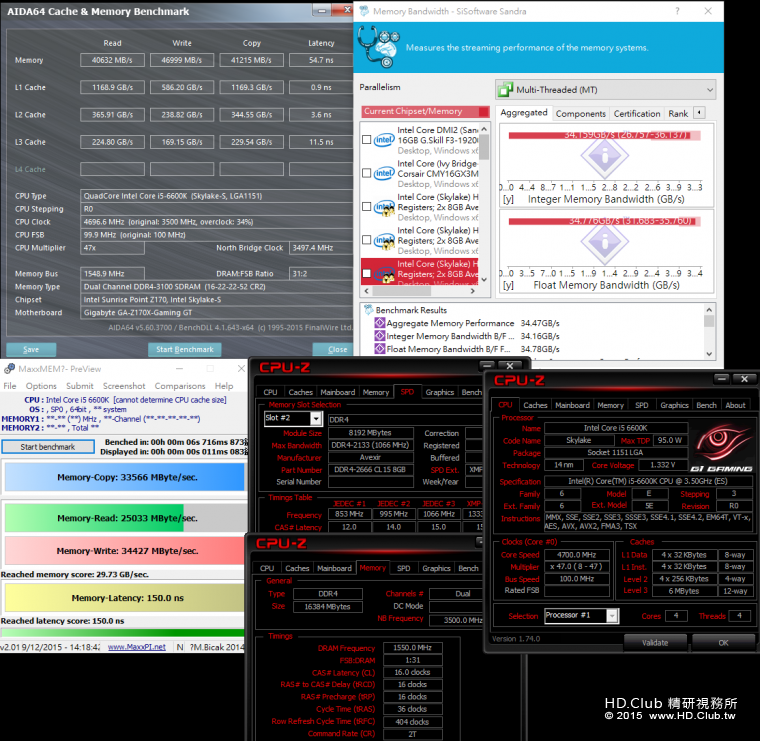760x741 pixels.
Task: Select the Aggregated tab in Sandra
Action: tap(523, 112)
